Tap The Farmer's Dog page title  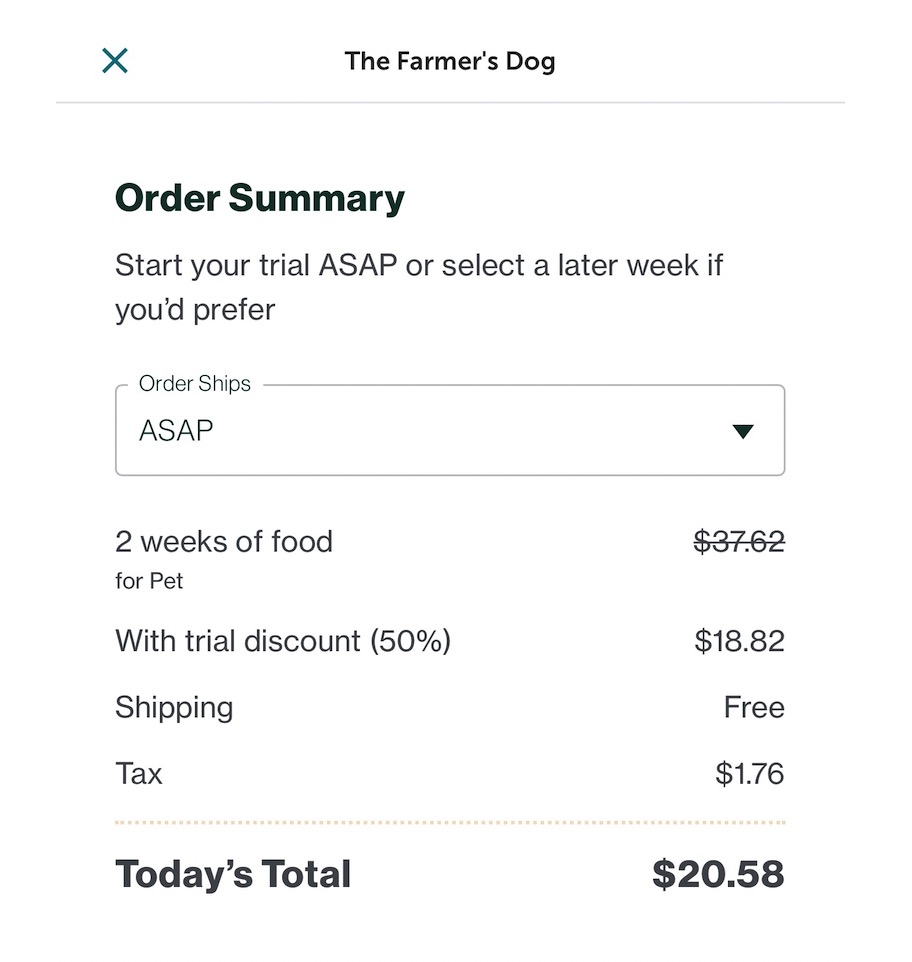click(450, 61)
